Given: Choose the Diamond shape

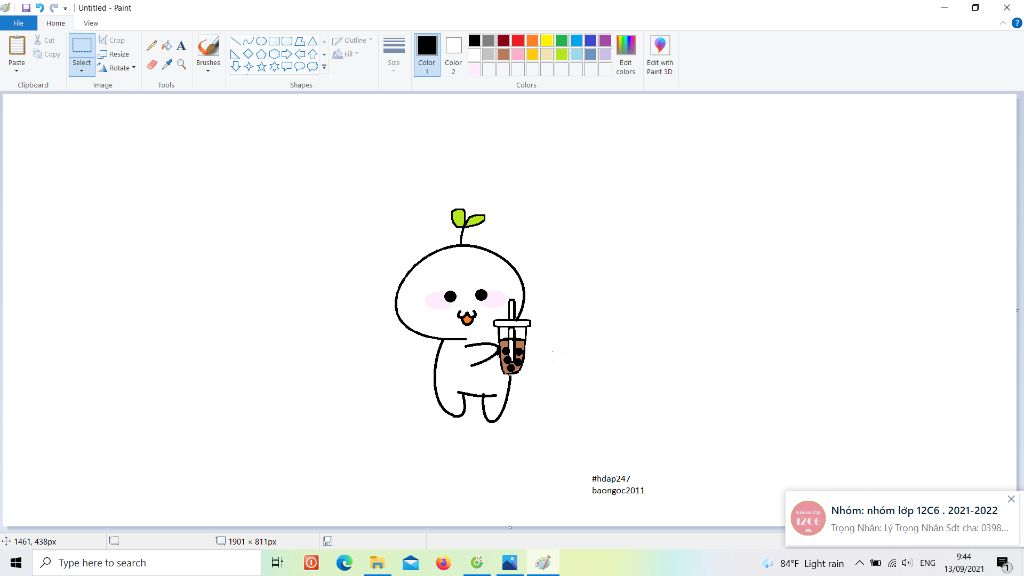Looking at the screenshot, I should point(248,54).
